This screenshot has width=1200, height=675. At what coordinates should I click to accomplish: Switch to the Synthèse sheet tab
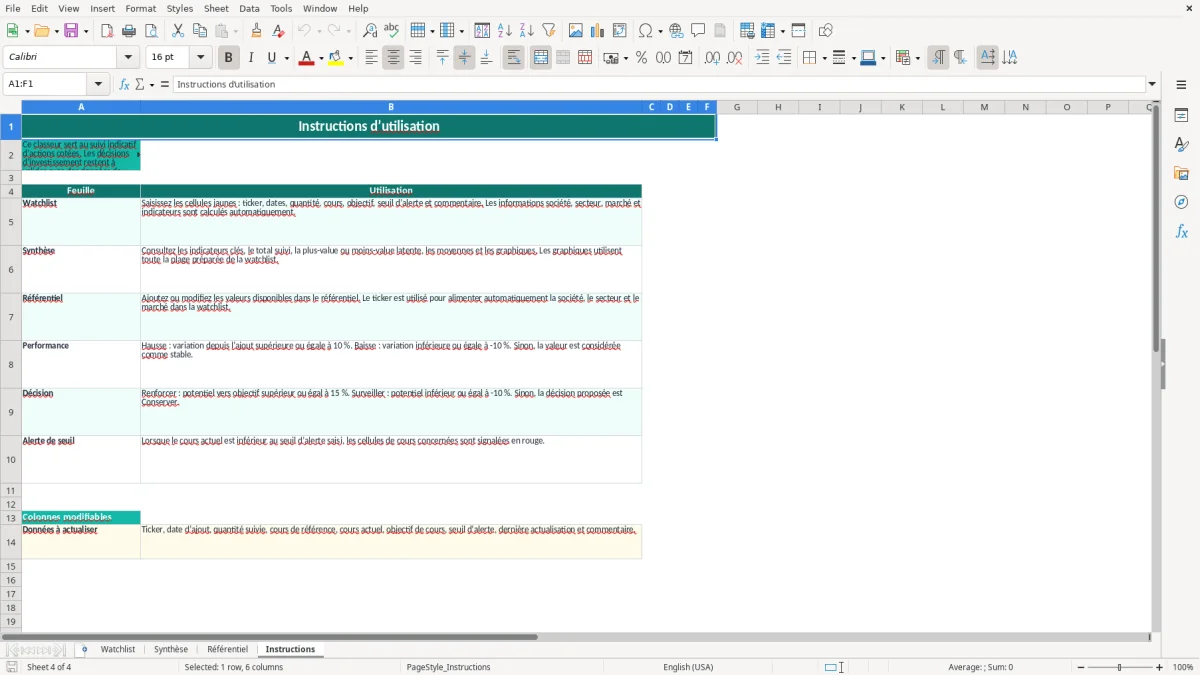[x=171, y=649]
